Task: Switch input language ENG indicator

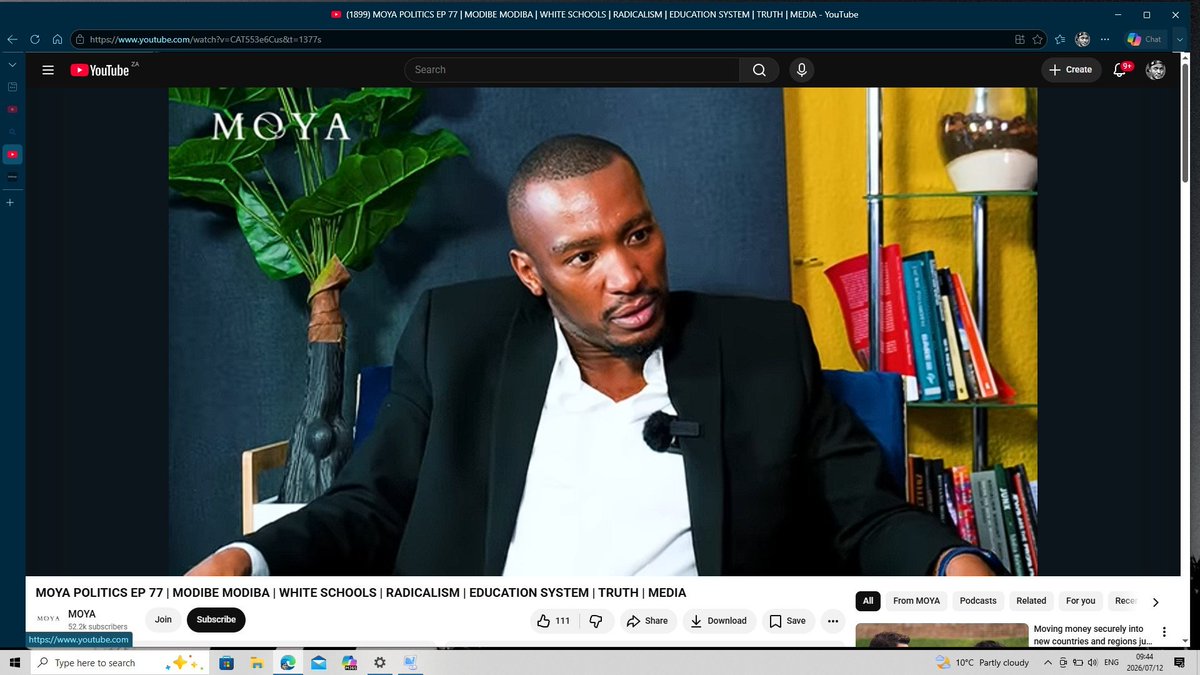Action: point(1110,662)
